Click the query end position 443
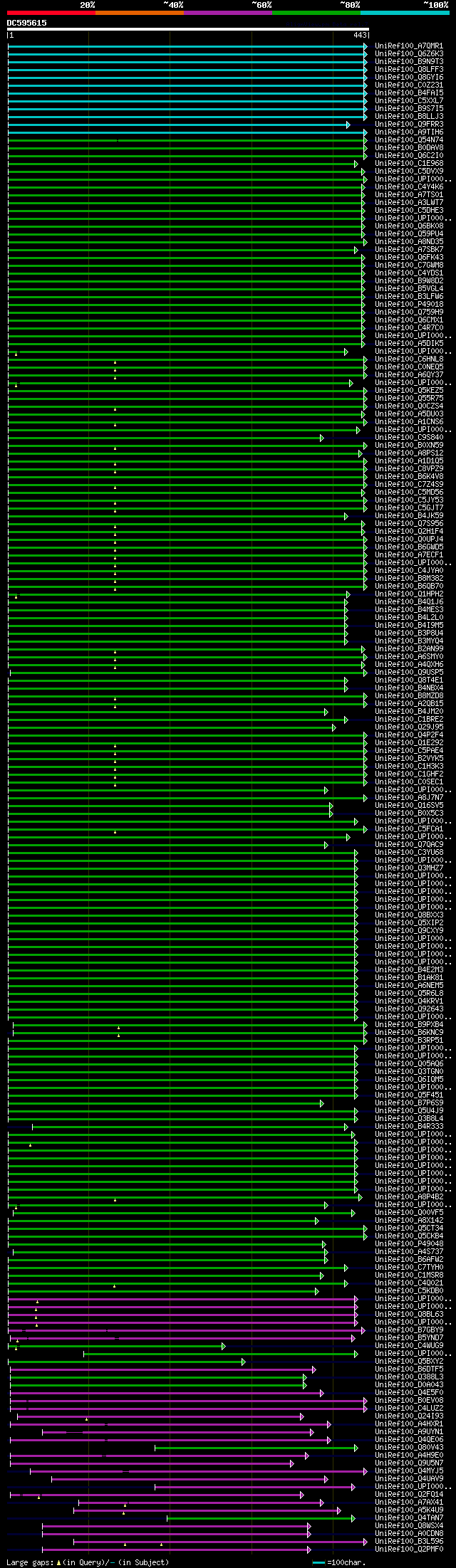The height and width of the screenshot is (1568, 456). click(x=360, y=35)
